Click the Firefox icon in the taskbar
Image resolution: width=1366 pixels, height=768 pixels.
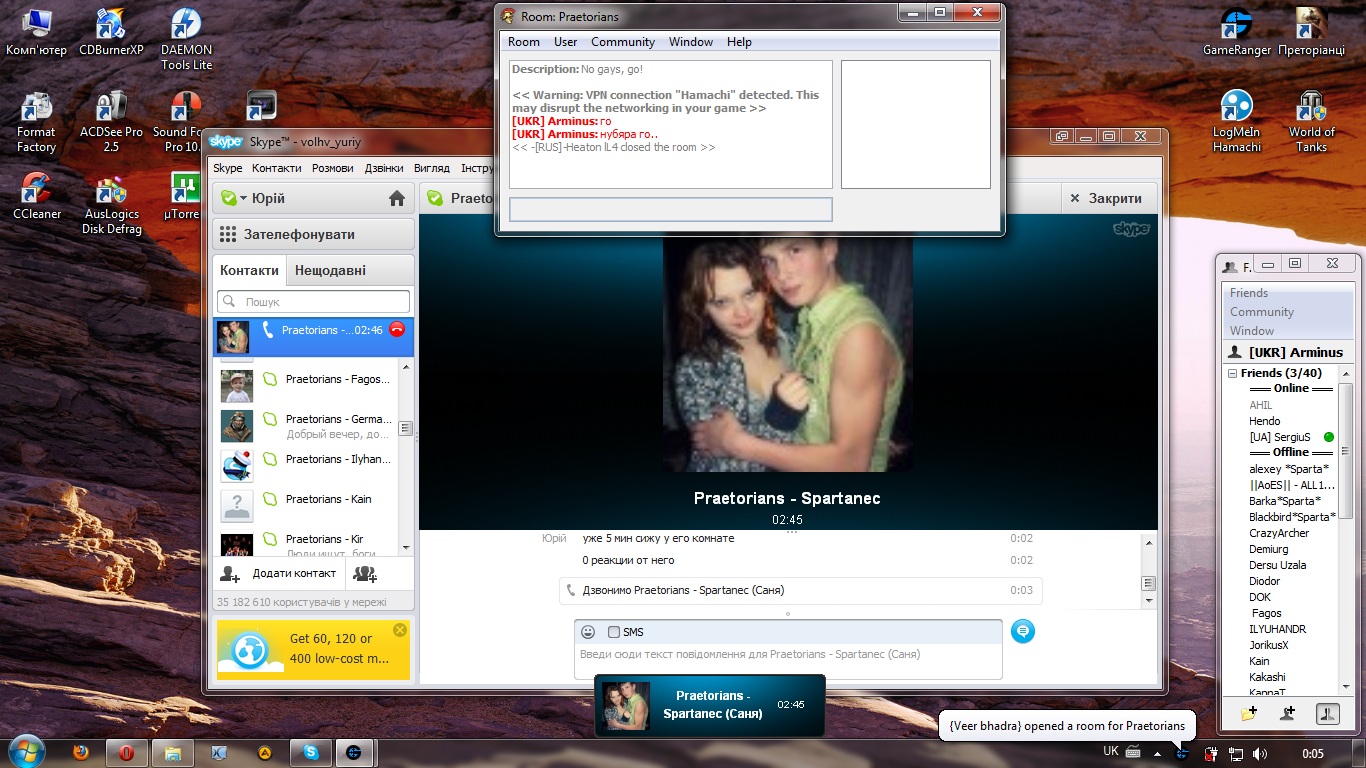tap(80, 752)
